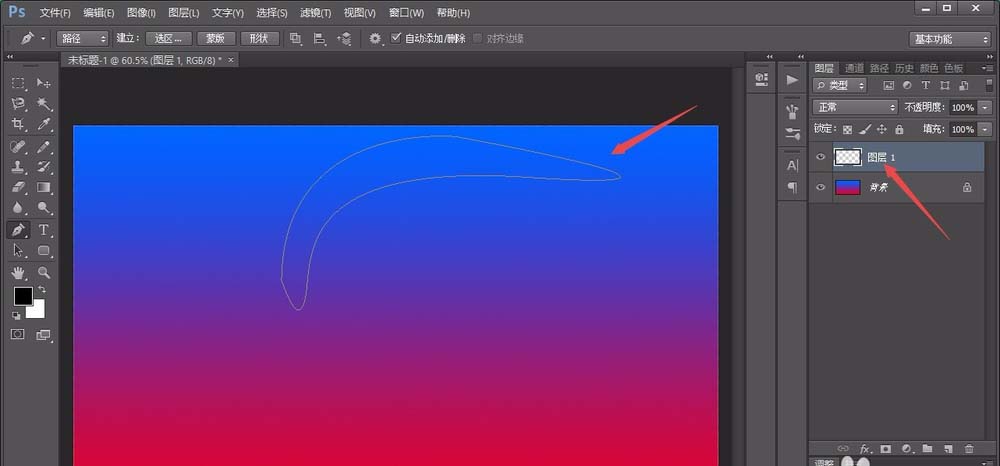Select the Eraser tool

[18, 188]
